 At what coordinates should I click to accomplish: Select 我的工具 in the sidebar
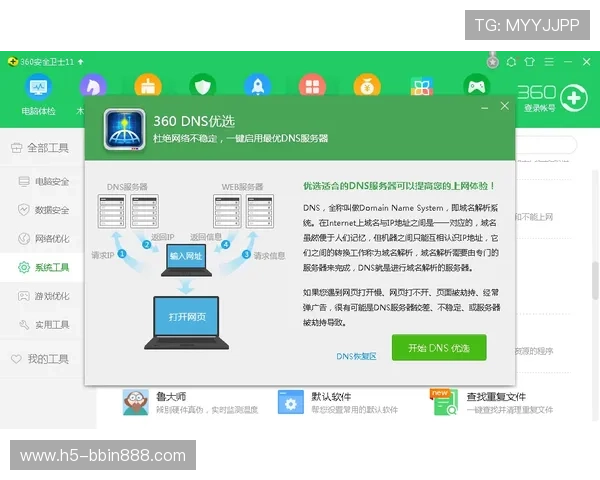pyautogui.click(x=42, y=359)
